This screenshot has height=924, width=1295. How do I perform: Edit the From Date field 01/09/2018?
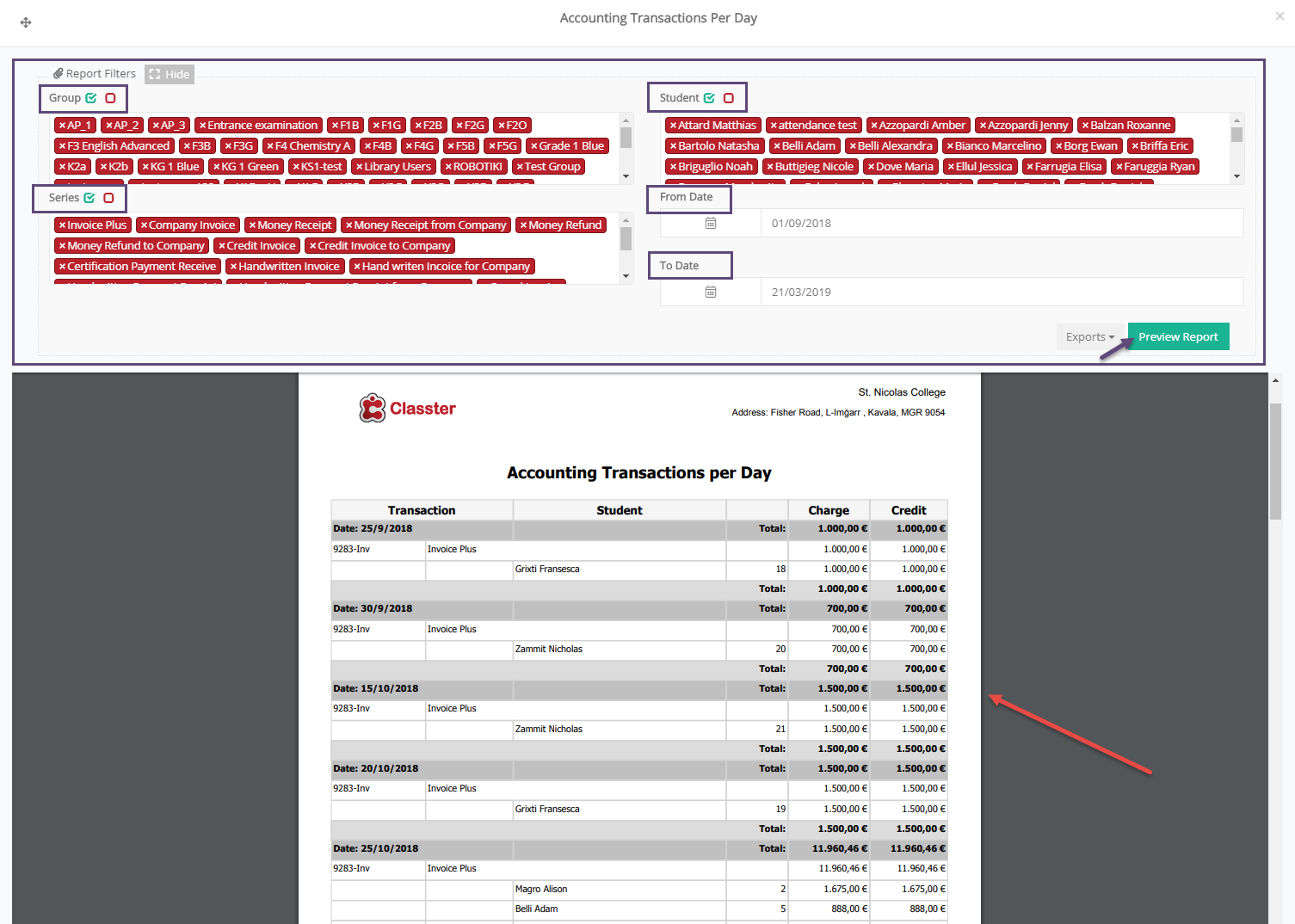coord(1002,224)
